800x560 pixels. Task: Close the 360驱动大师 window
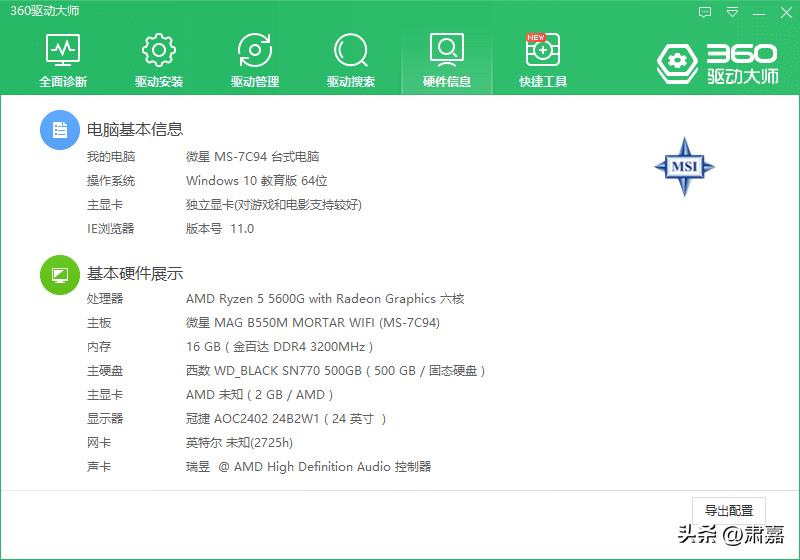click(786, 12)
